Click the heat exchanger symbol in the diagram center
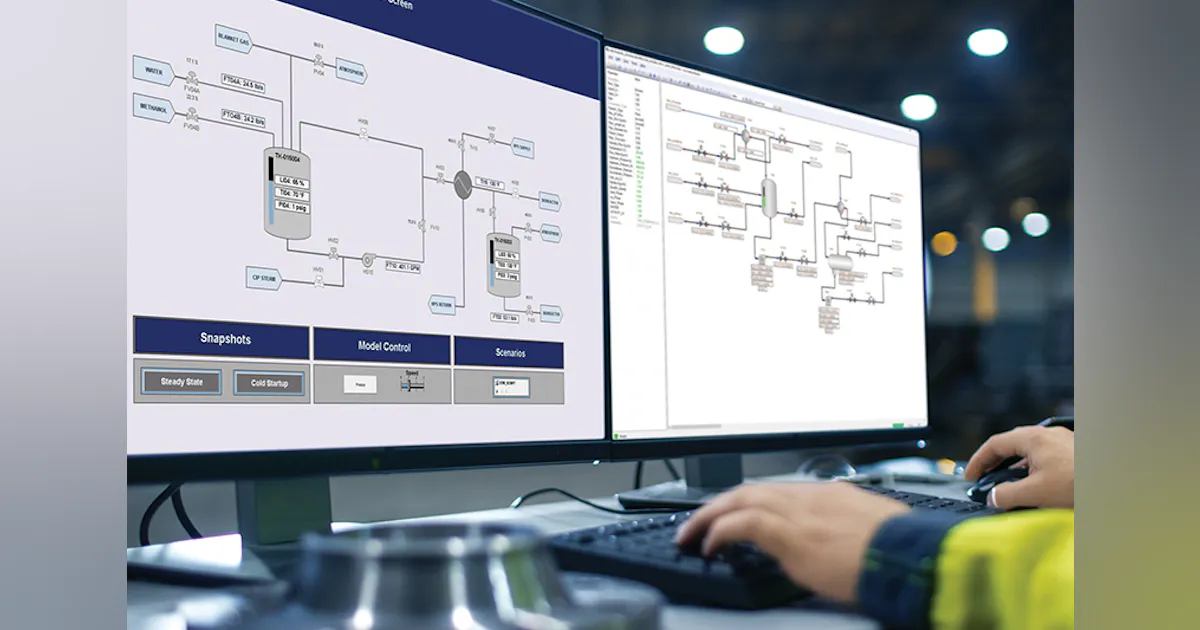 [x=463, y=187]
